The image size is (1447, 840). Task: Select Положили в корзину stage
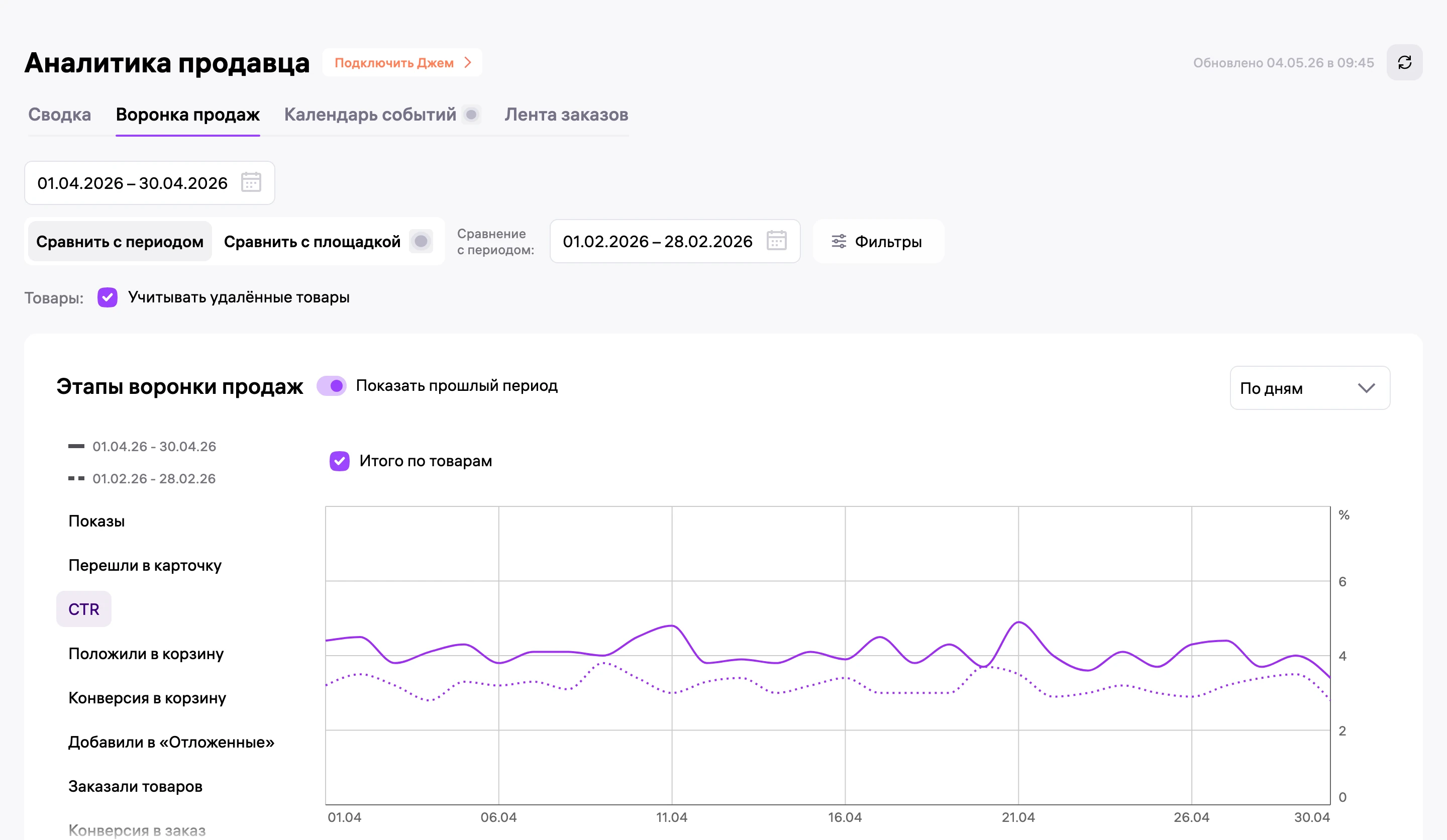pyautogui.click(x=146, y=654)
